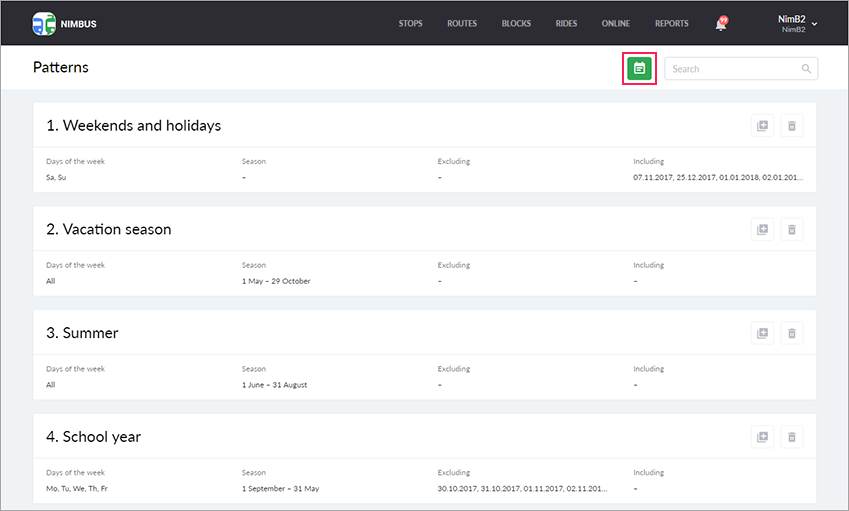This screenshot has width=849, height=511.
Task: Copy the Weekends and holidays pattern
Action: tap(762, 126)
